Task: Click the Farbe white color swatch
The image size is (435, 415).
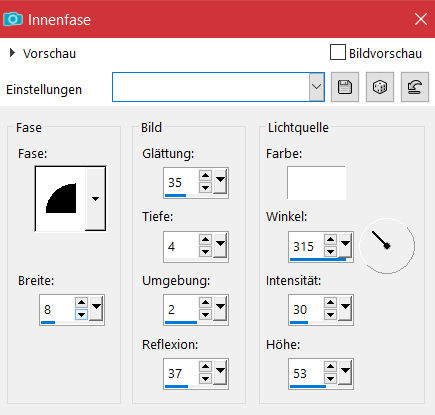Action: click(x=316, y=183)
